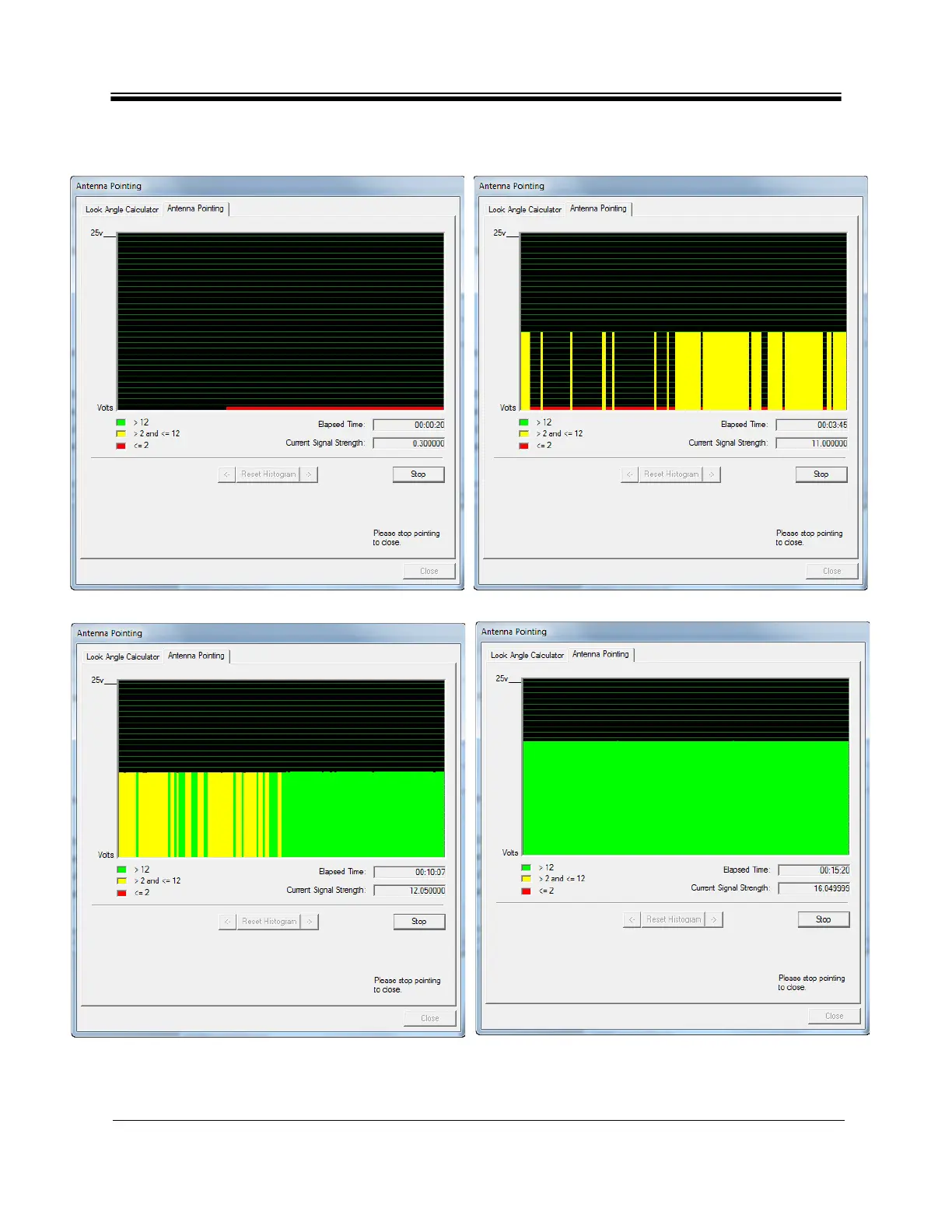
Task: Click previous arrow beside Reset Histogram, 00:00:20 dialog
Action: pos(226,474)
